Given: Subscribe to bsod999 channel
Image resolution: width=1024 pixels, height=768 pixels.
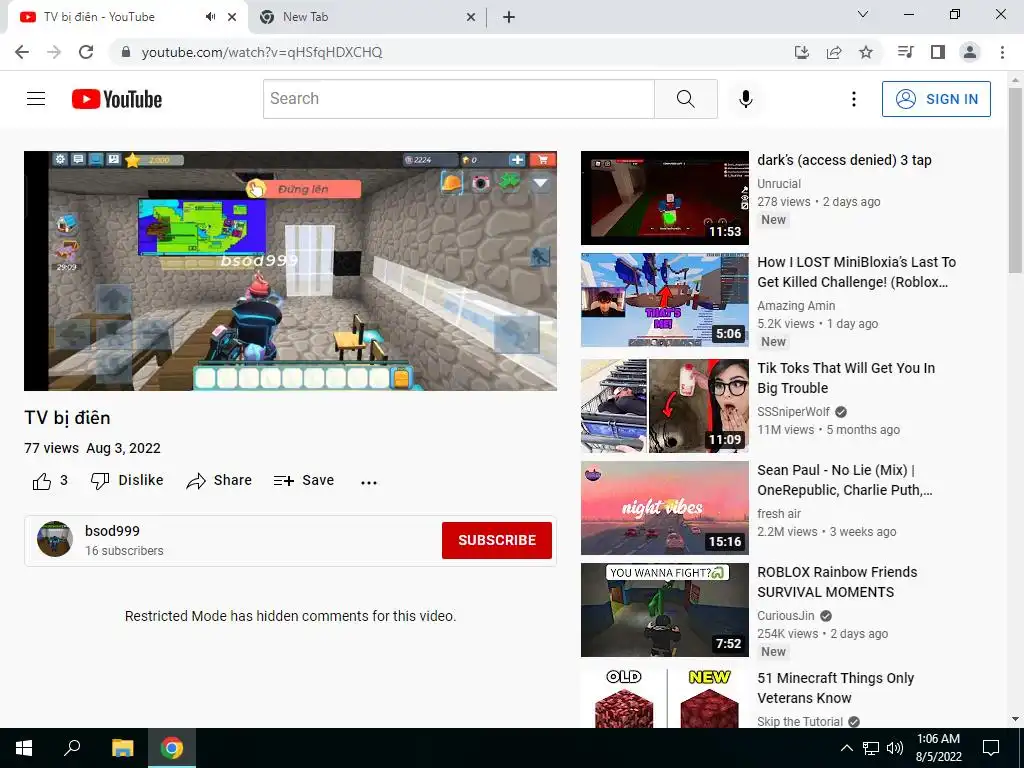Looking at the screenshot, I should [x=497, y=540].
